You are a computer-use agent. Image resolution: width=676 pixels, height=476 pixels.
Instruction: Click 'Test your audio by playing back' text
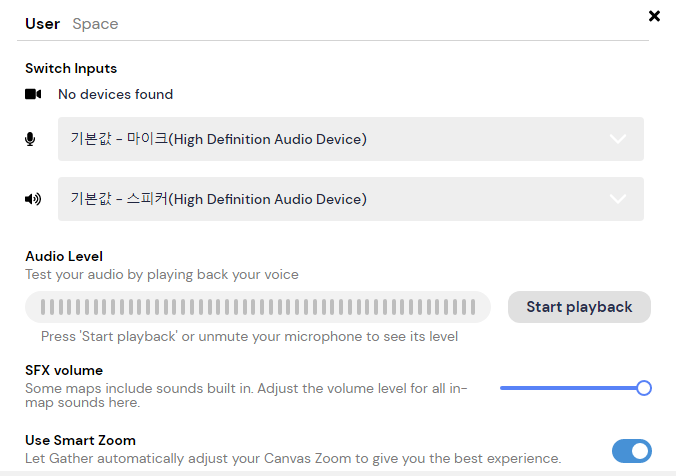[162, 274]
